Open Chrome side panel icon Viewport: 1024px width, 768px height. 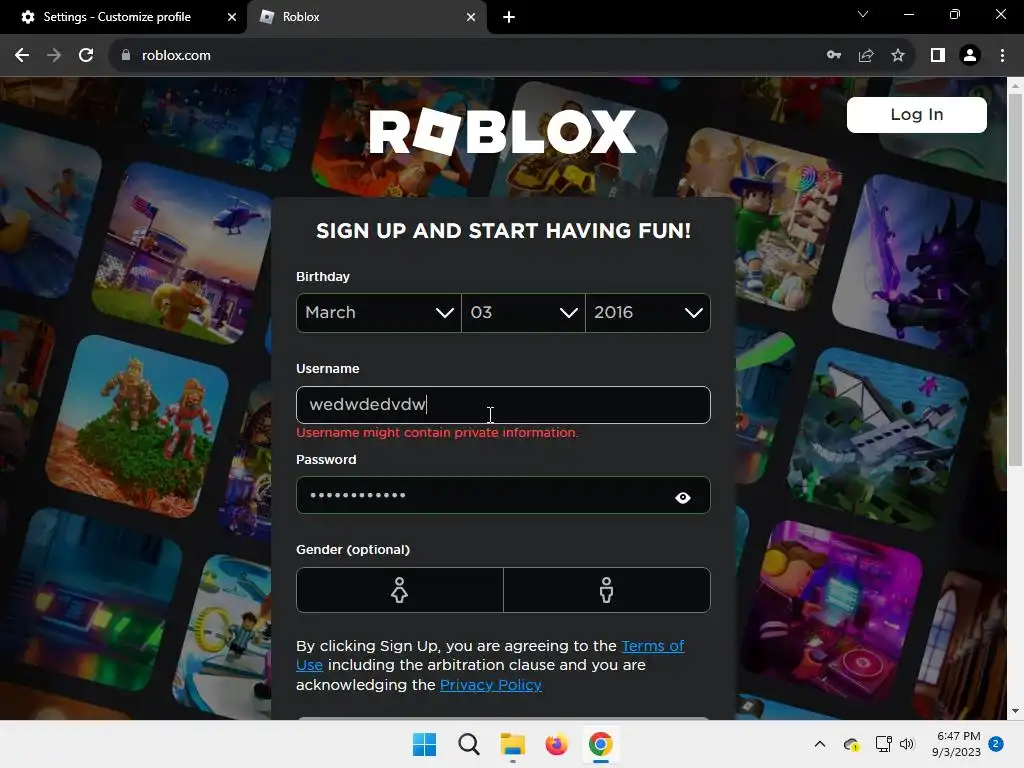pyautogui.click(x=938, y=56)
